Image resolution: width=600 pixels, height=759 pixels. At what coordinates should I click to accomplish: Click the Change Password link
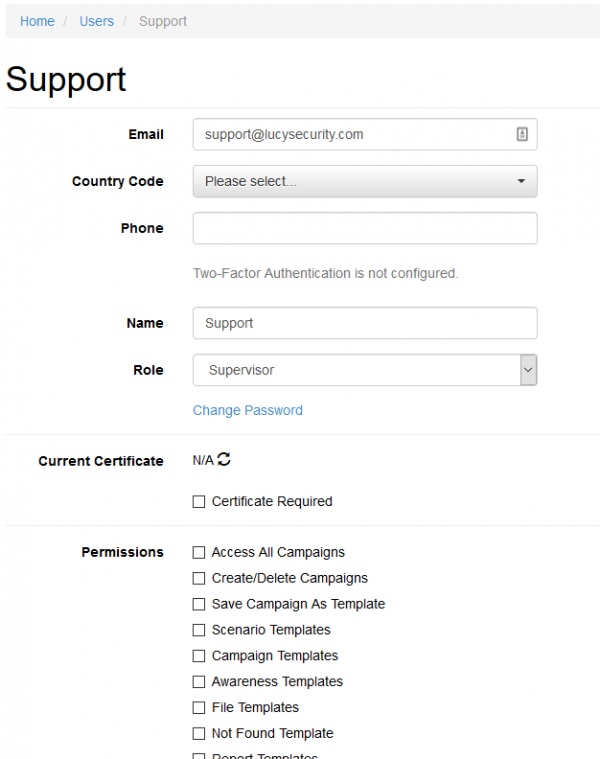(x=248, y=410)
